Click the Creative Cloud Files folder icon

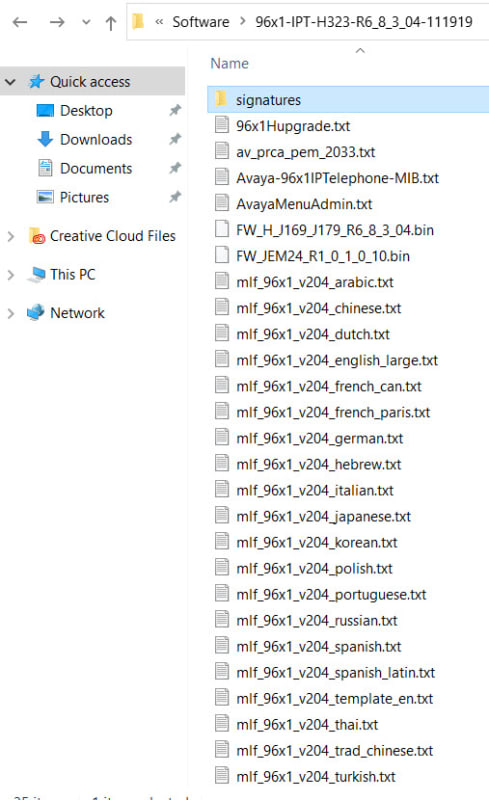pyautogui.click(x=37, y=236)
